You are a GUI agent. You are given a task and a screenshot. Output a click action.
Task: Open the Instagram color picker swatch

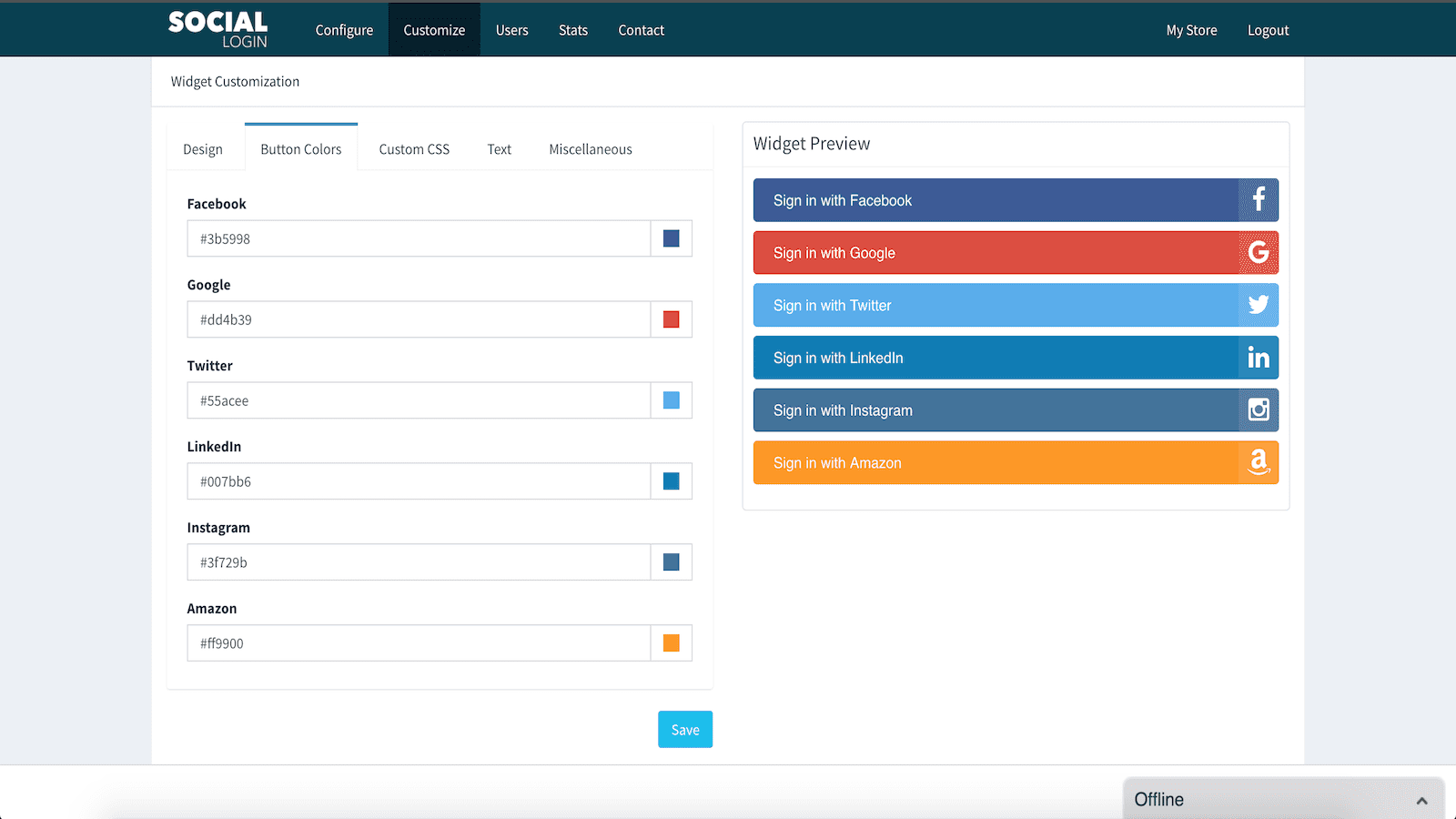tap(672, 562)
